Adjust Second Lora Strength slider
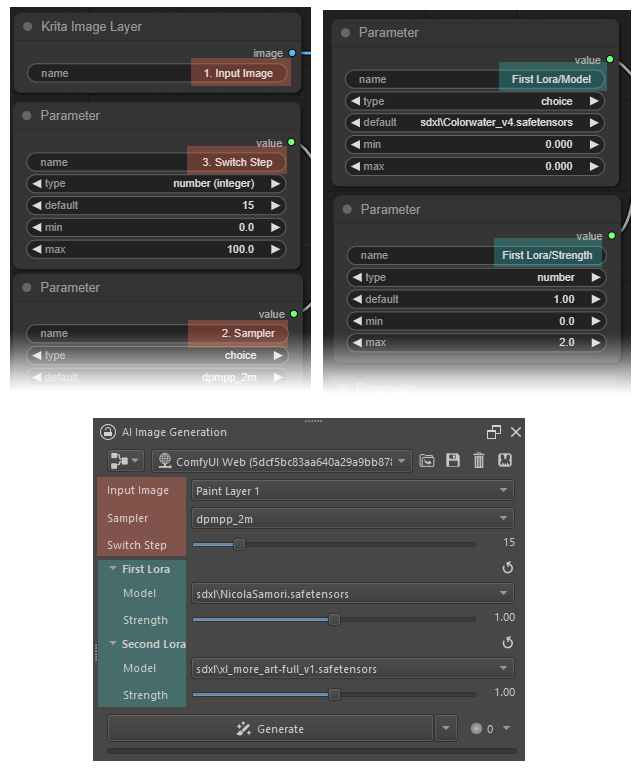The image size is (640, 768). 334,694
